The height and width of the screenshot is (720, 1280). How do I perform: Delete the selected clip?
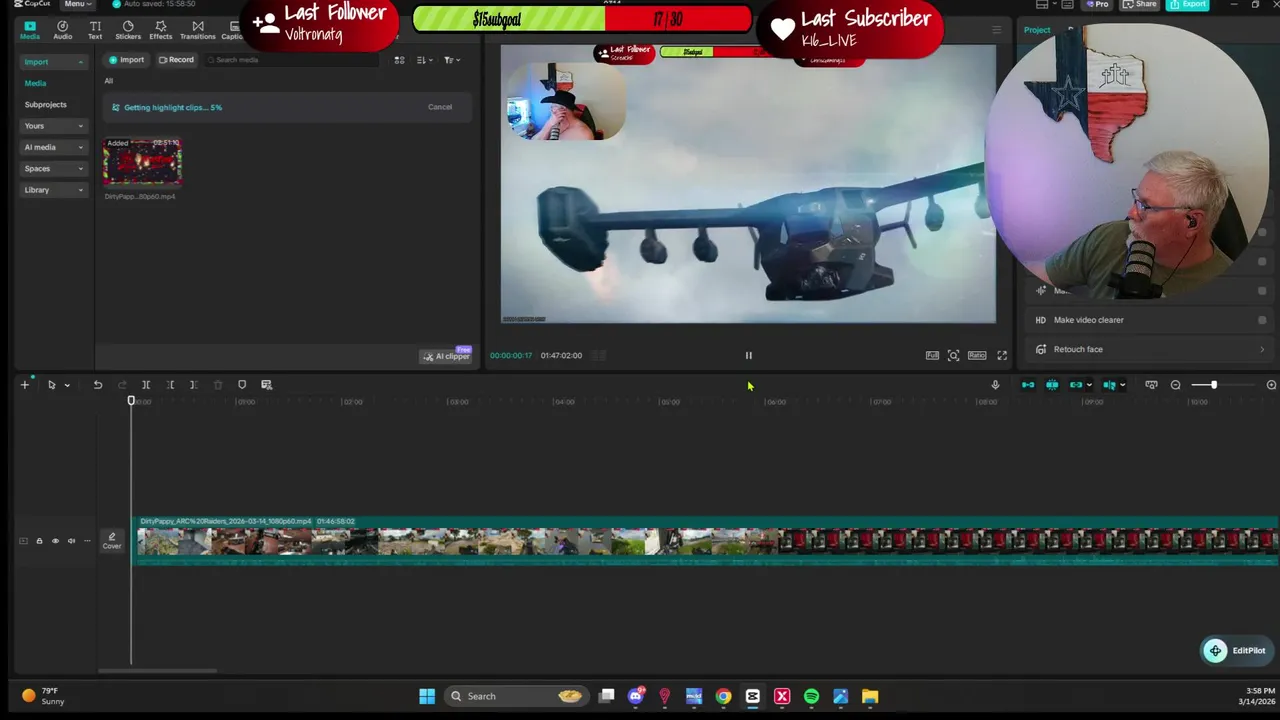(x=218, y=385)
